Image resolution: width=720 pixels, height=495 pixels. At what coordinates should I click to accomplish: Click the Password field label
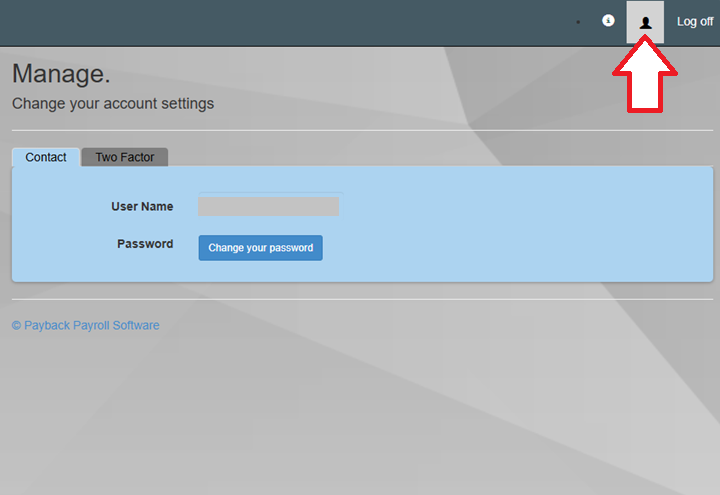pyautogui.click(x=145, y=244)
